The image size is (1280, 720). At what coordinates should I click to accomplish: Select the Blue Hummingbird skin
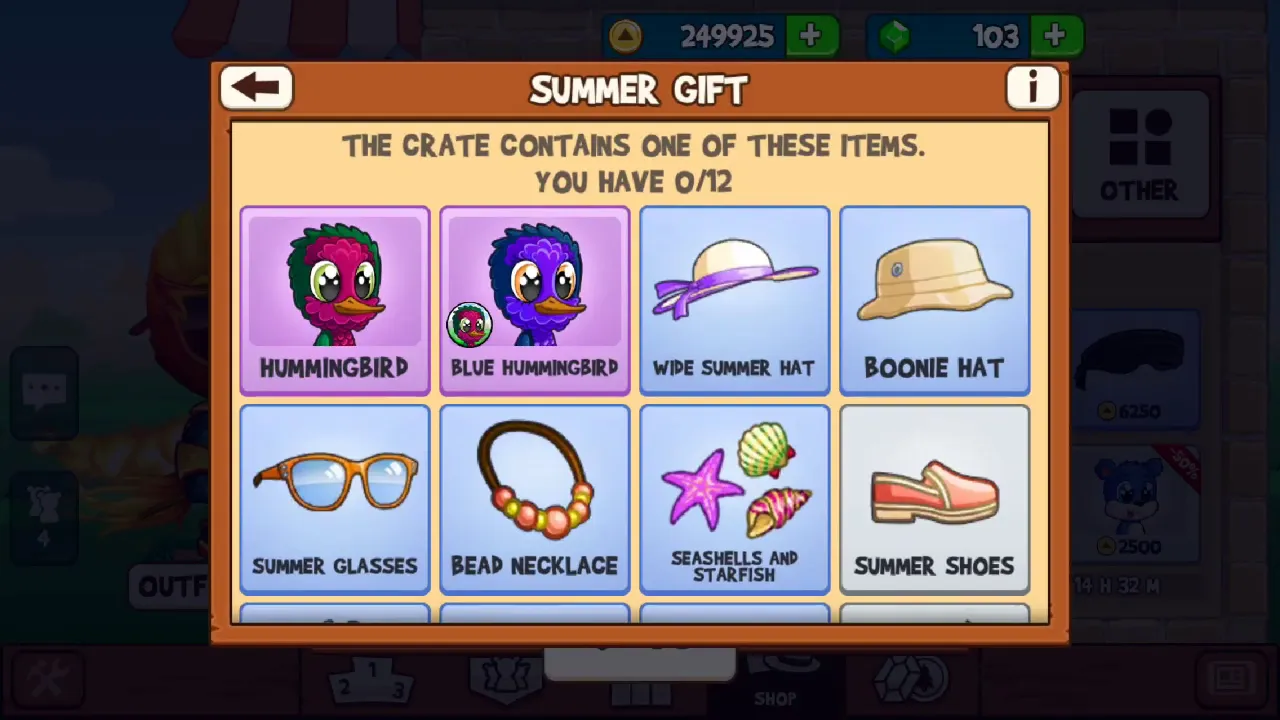coord(535,300)
